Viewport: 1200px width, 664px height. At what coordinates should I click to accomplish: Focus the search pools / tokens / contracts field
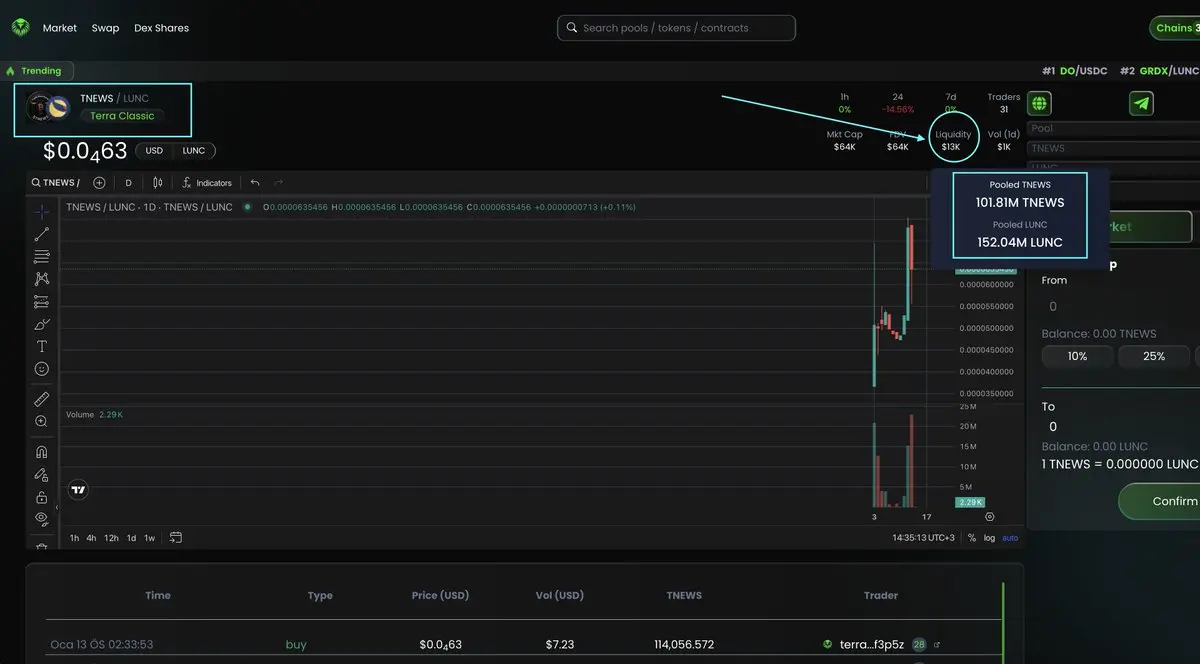tap(676, 28)
